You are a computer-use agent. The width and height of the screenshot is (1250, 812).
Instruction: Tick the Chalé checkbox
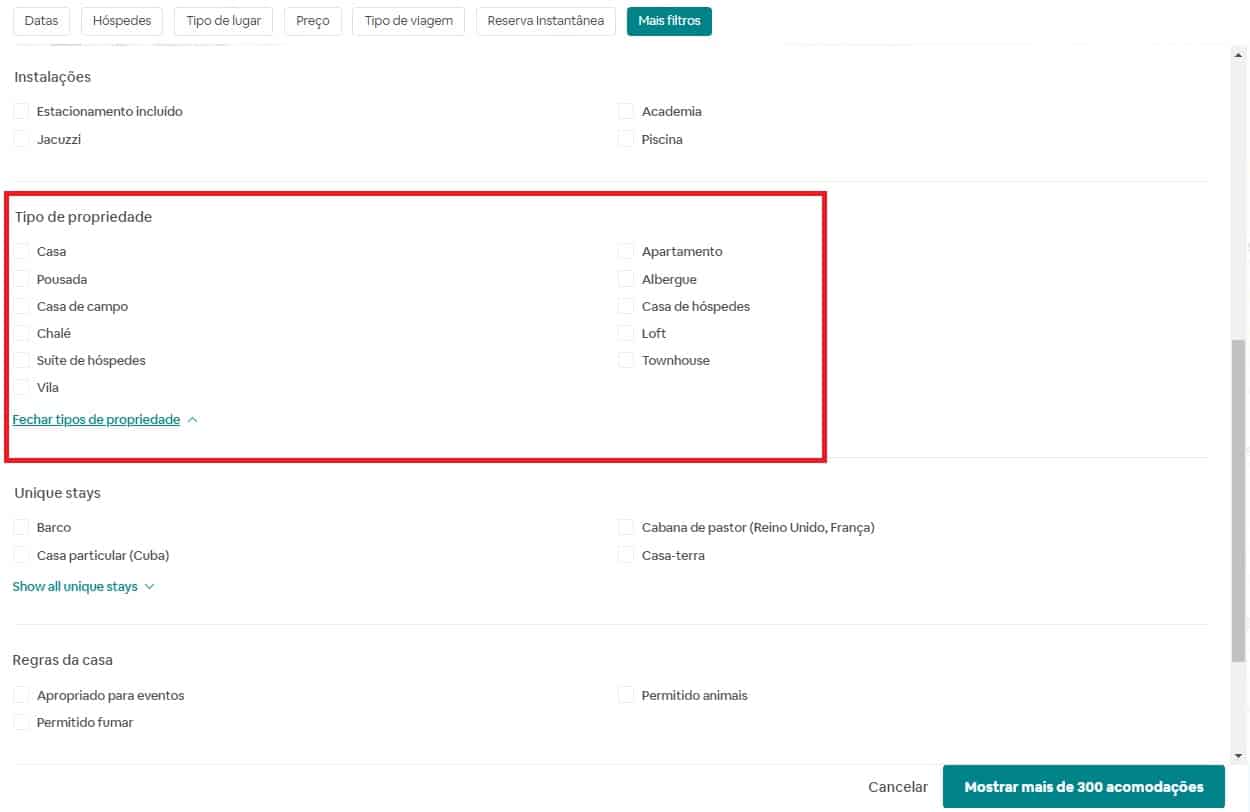[x=21, y=333]
